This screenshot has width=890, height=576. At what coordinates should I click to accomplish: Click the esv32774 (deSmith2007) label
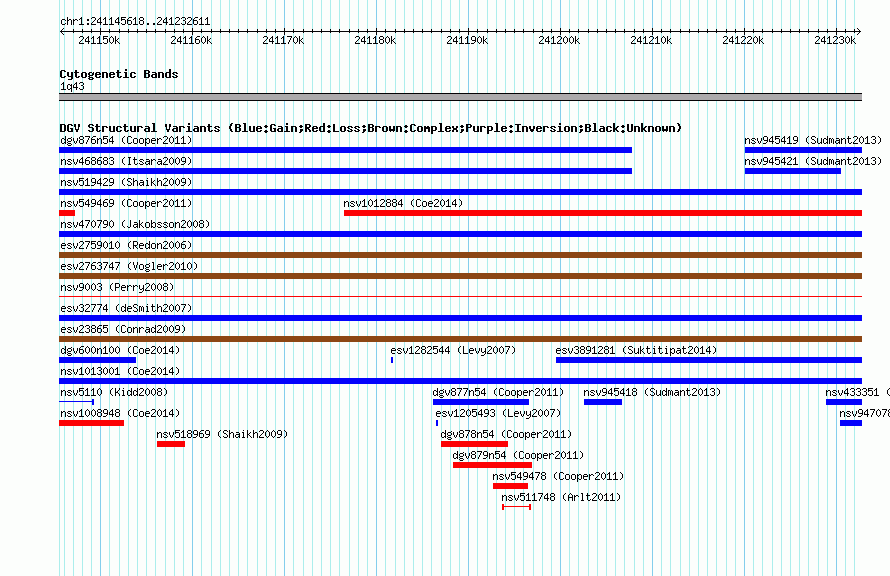click(126, 308)
